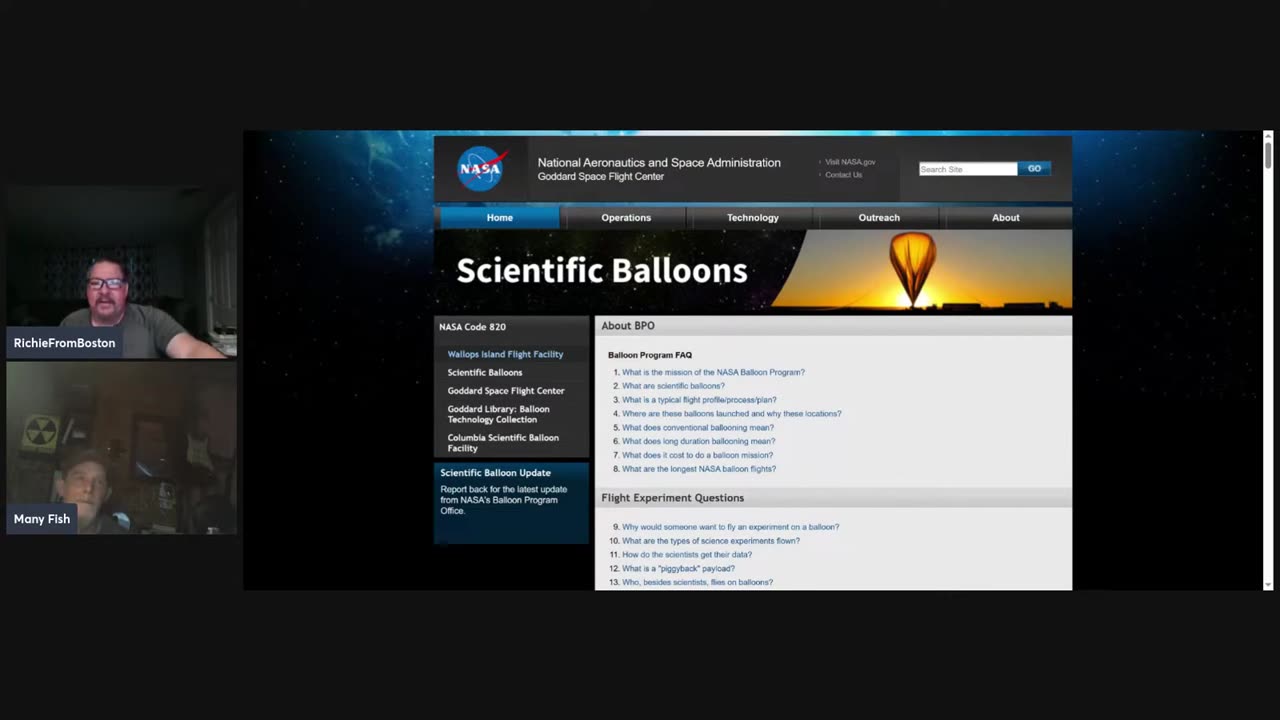Click the Search Site input field
The height and width of the screenshot is (720, 1280).
pos(968,169)
